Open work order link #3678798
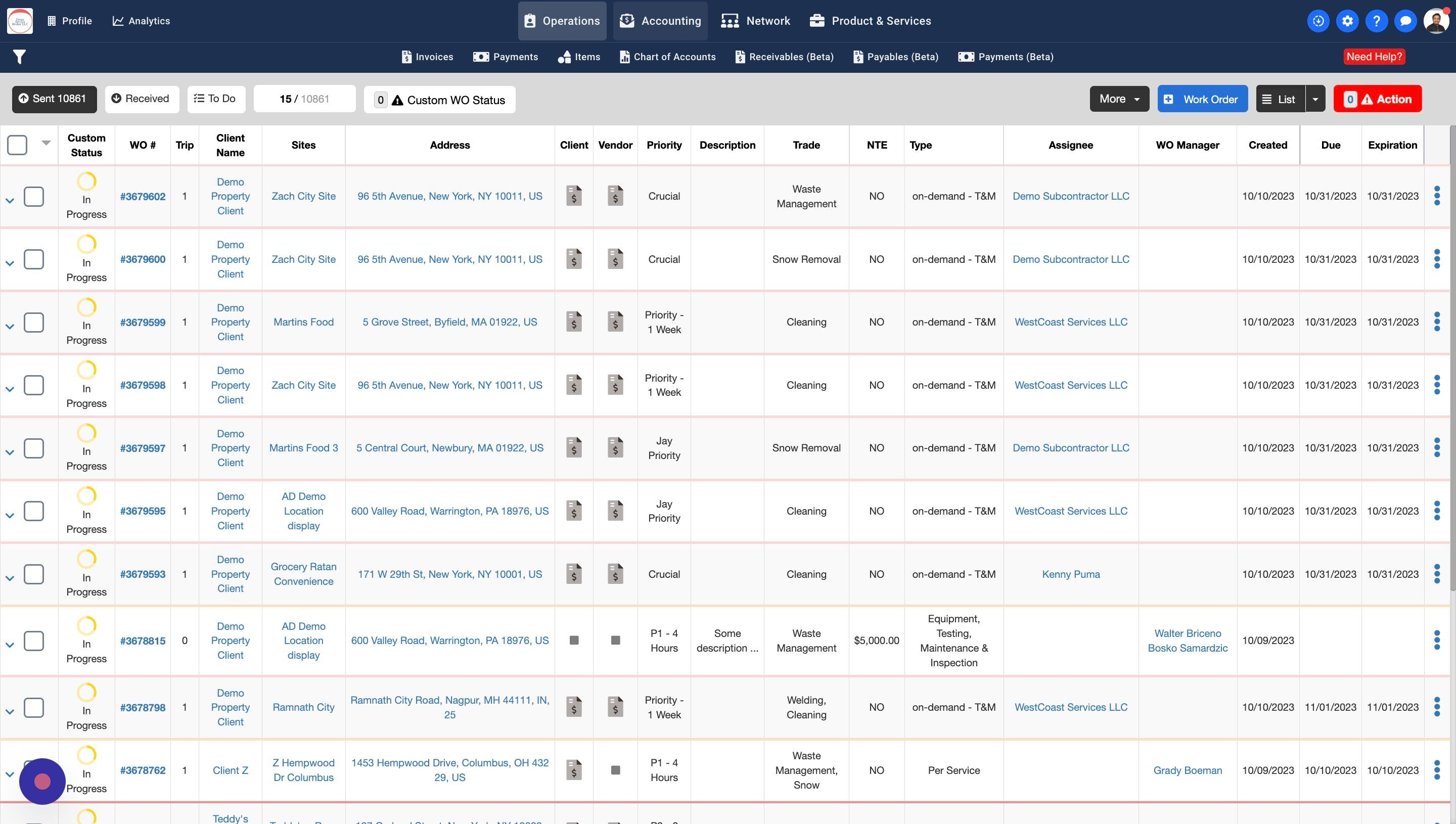This screenshot has width=1456, height=824. point(143,707)
